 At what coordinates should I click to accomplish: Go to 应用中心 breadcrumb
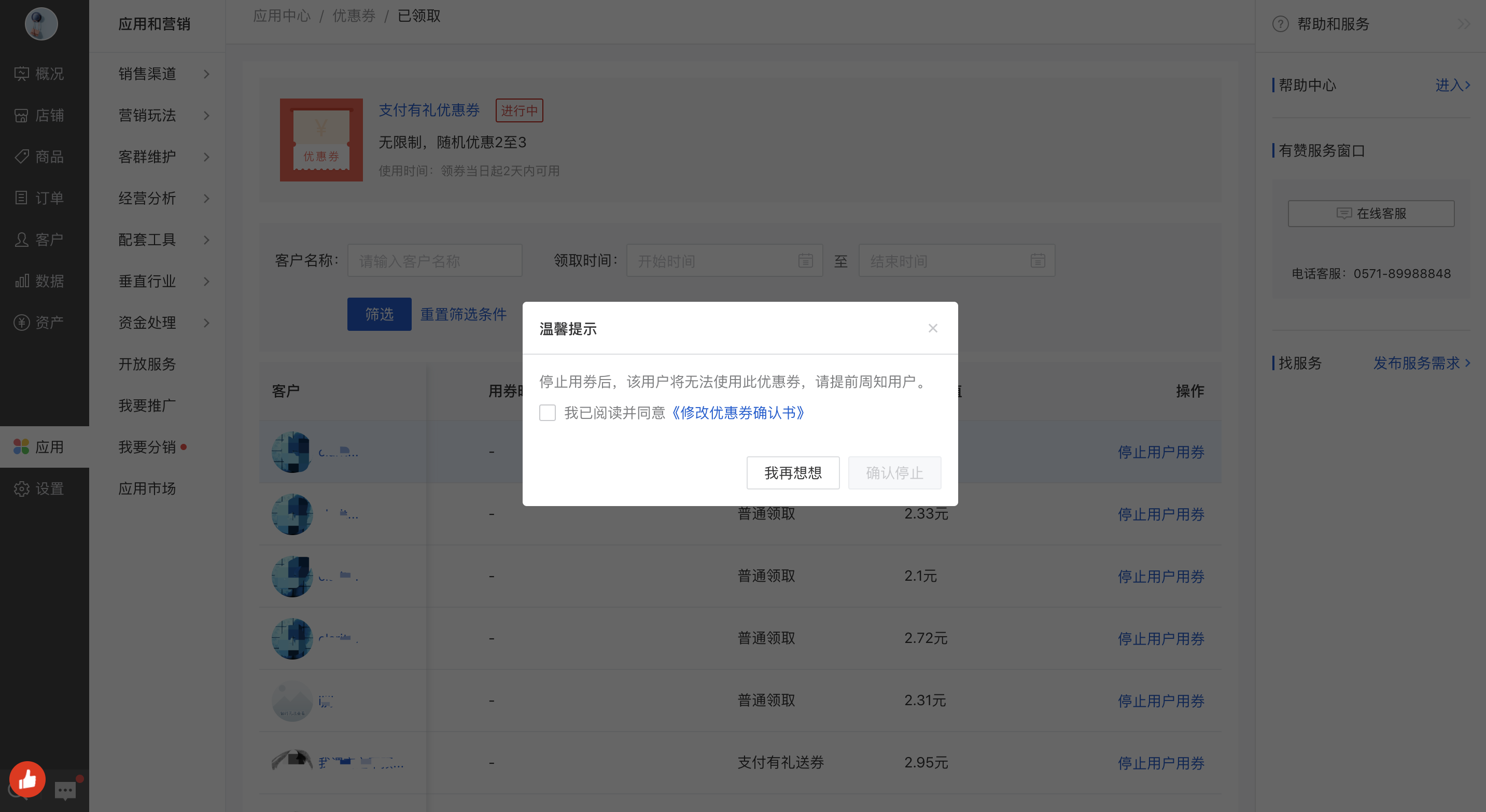tap(282, 16)
